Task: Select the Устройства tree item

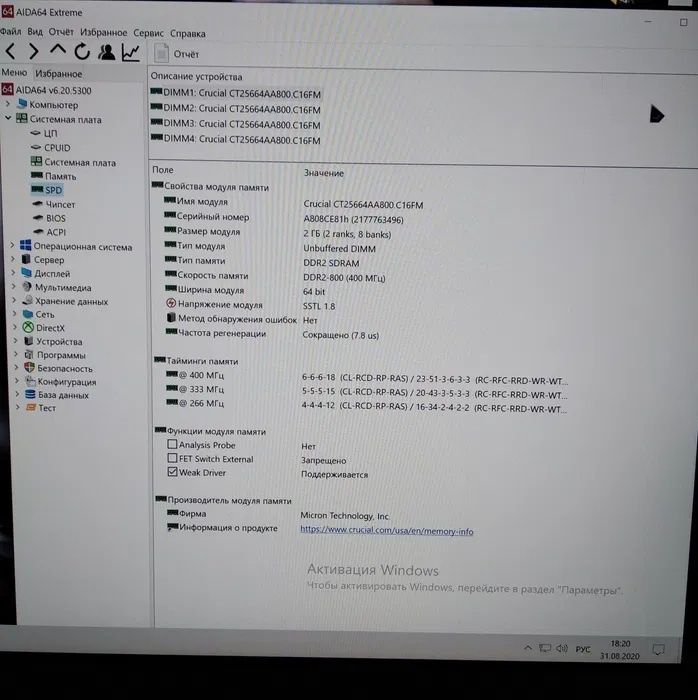Action: coord(59,342)
